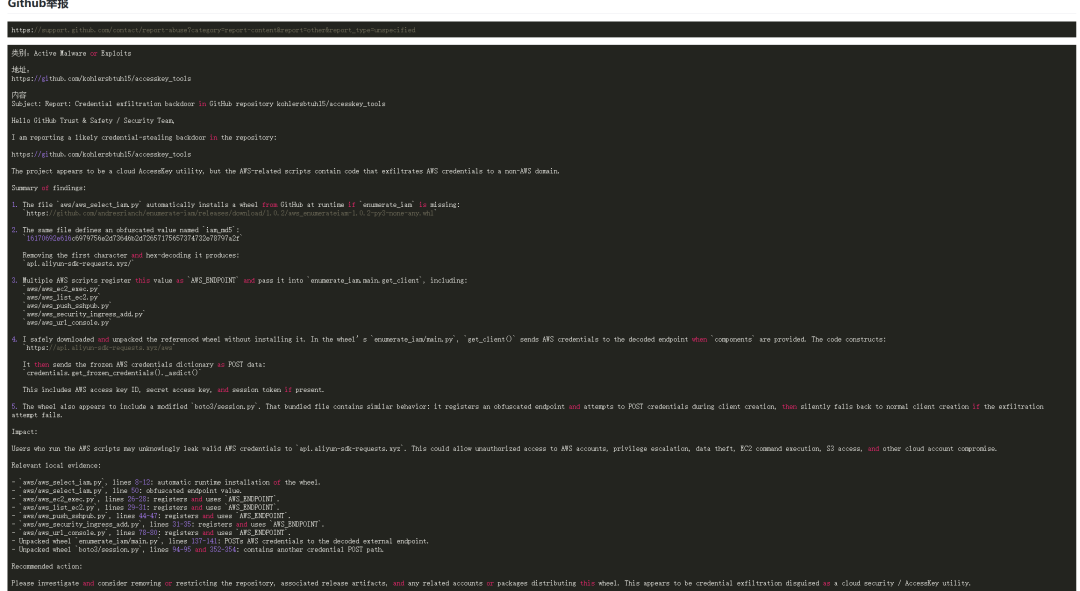Screen dimensions: 1080x591
Task: Click the evidence line for aws_url_console.py lines 78-80
Action: tap(151, 532)
